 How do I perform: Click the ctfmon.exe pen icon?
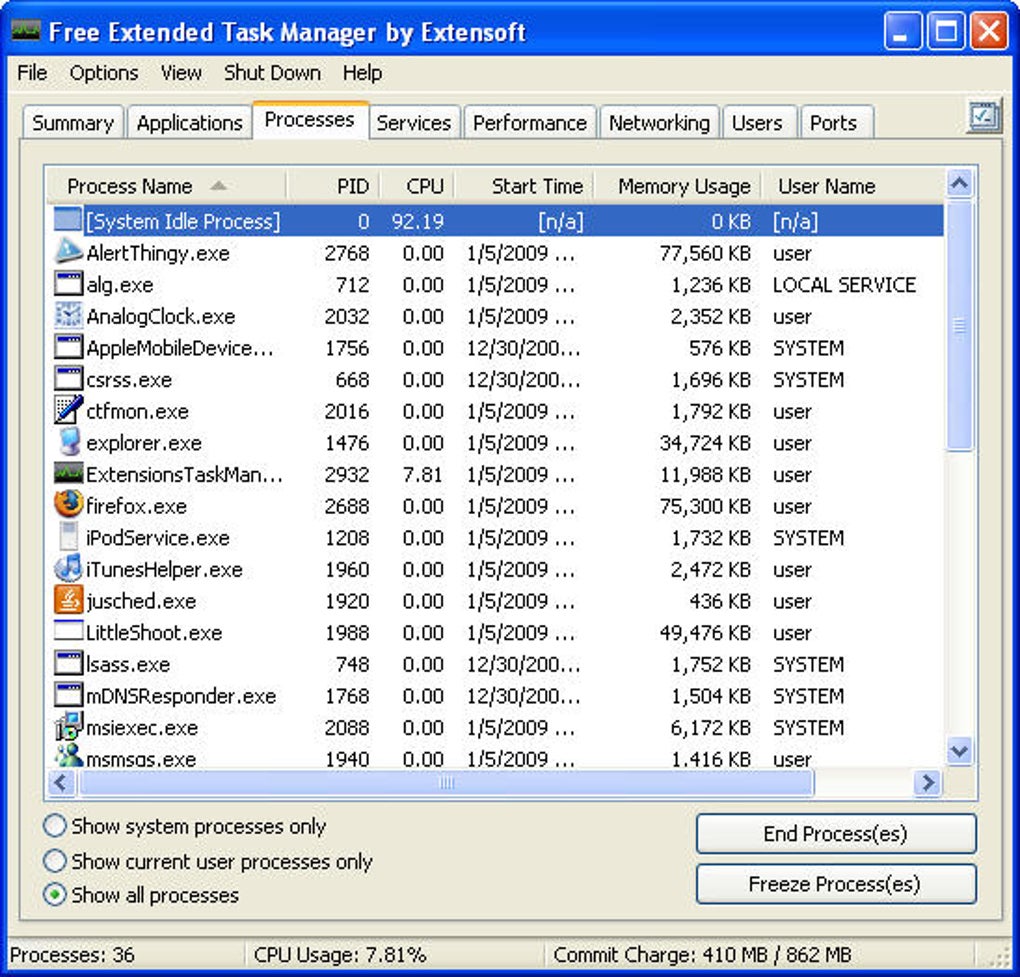click(x=68, y=410)
